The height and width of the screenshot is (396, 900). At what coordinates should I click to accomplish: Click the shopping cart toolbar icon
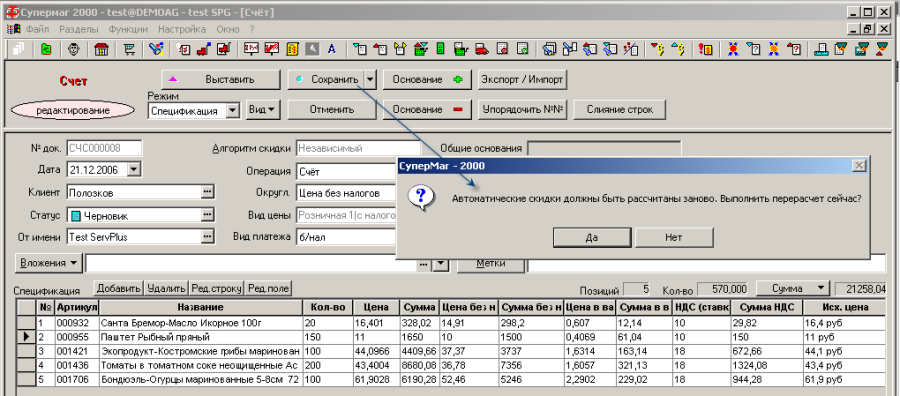(x=129, y=49)
